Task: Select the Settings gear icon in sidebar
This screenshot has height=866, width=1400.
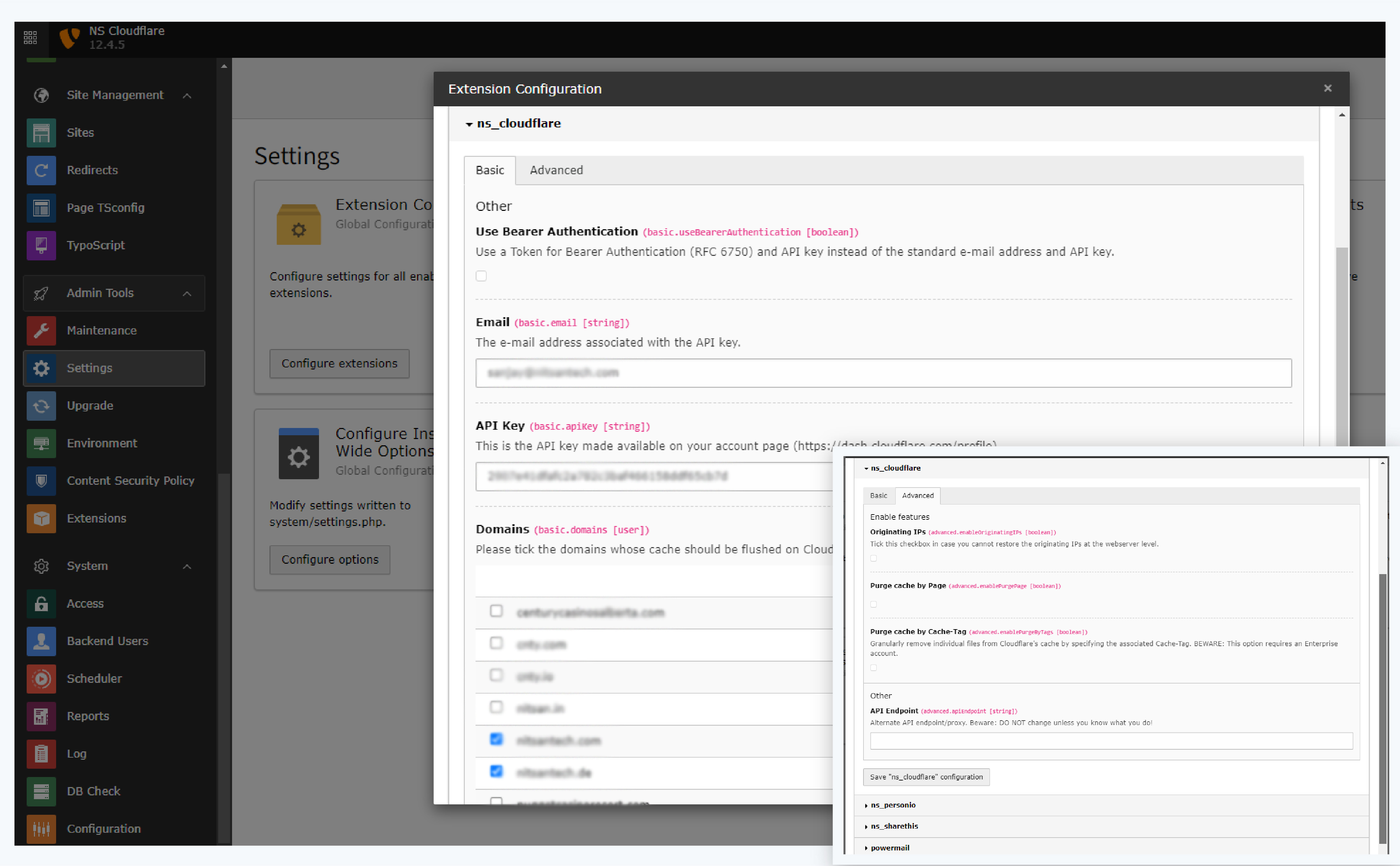Action: pos(41,368)
